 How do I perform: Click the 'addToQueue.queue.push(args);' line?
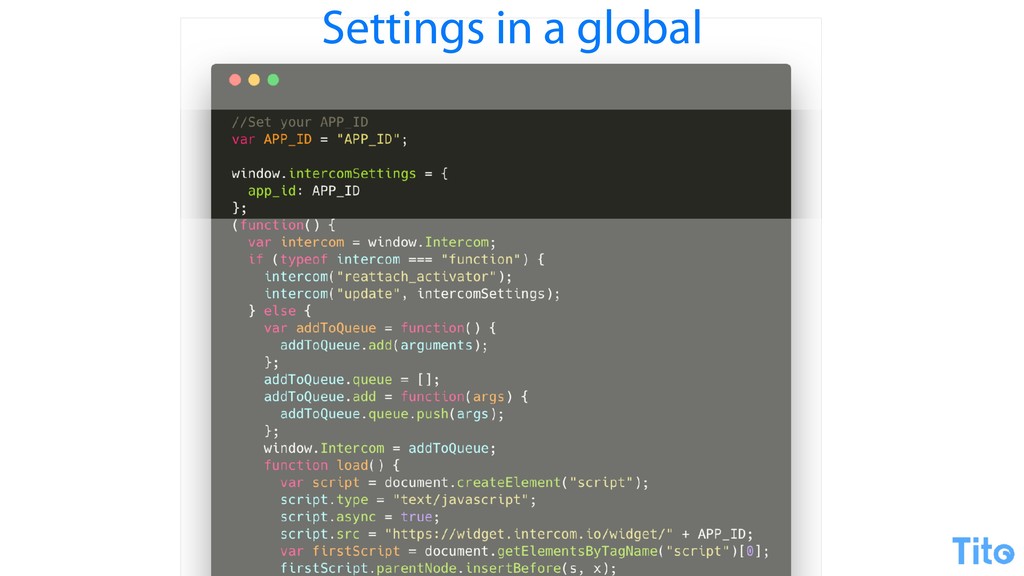[x=392, y=414]
